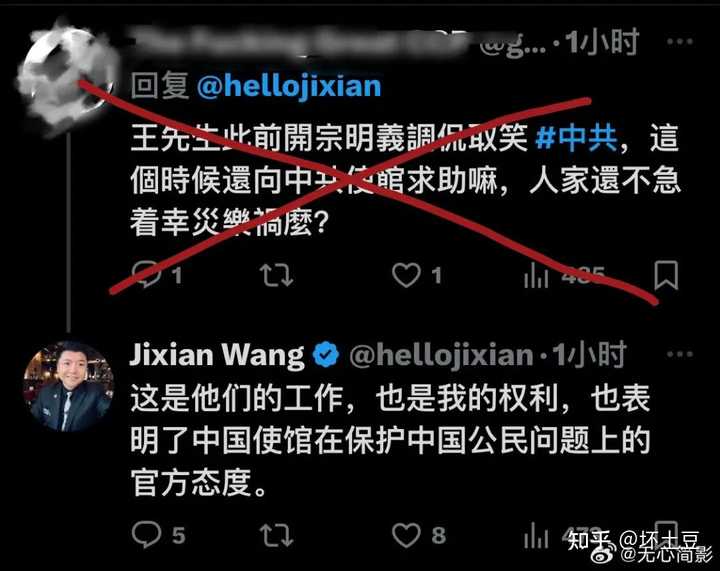Open the blurred display name of top poster

point(301,40)
